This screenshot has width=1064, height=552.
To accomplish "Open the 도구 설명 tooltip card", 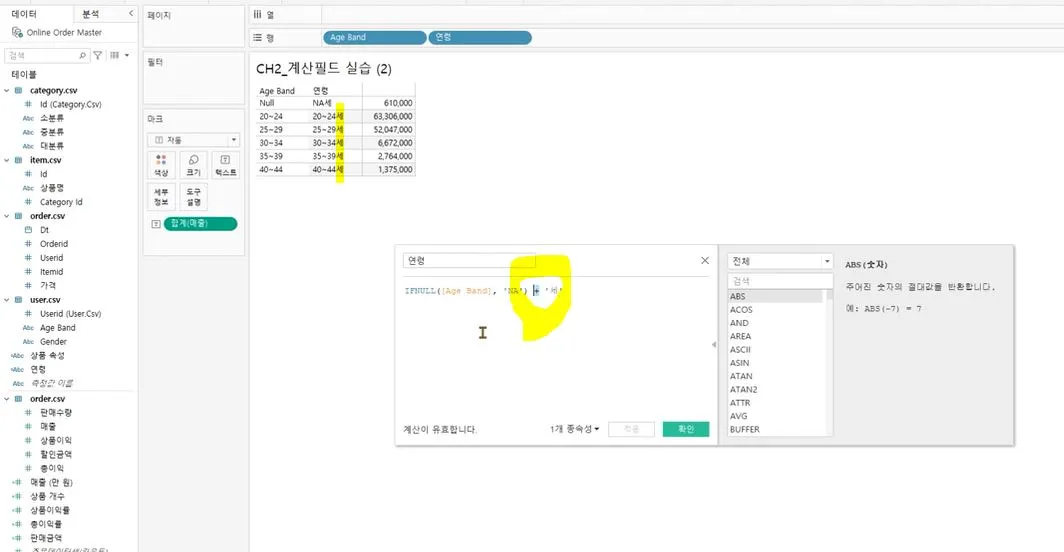I will [x=193, y=197].
